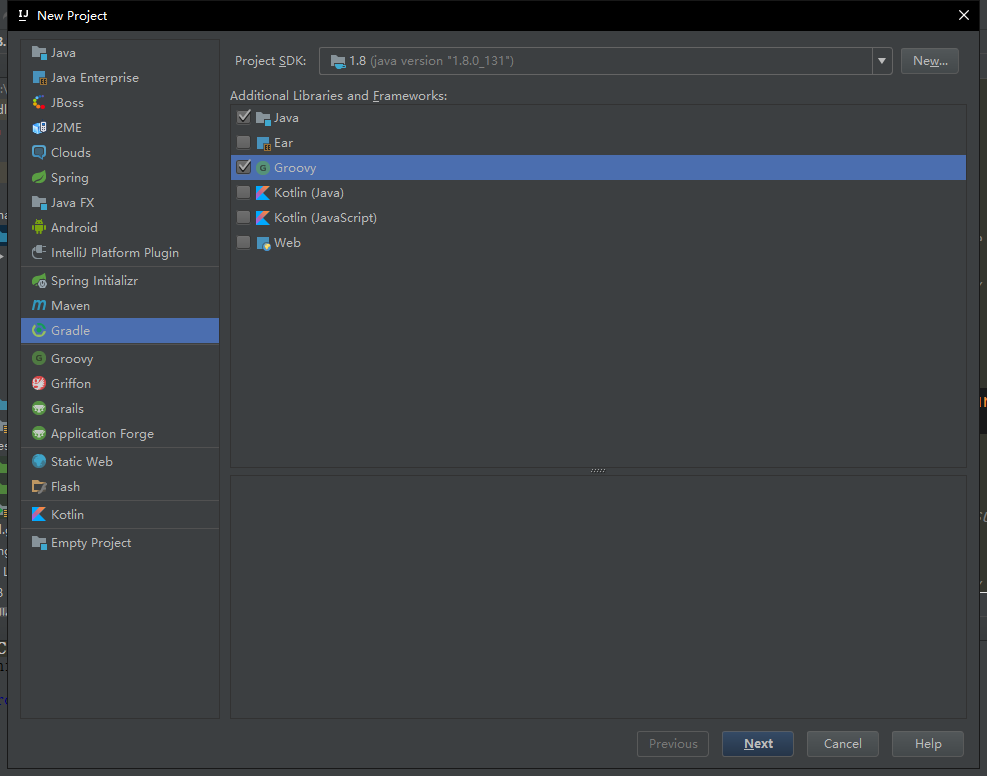Click the Groovy framework row icon
Viewport: 987px width, 776px height.
coord(263,168)
